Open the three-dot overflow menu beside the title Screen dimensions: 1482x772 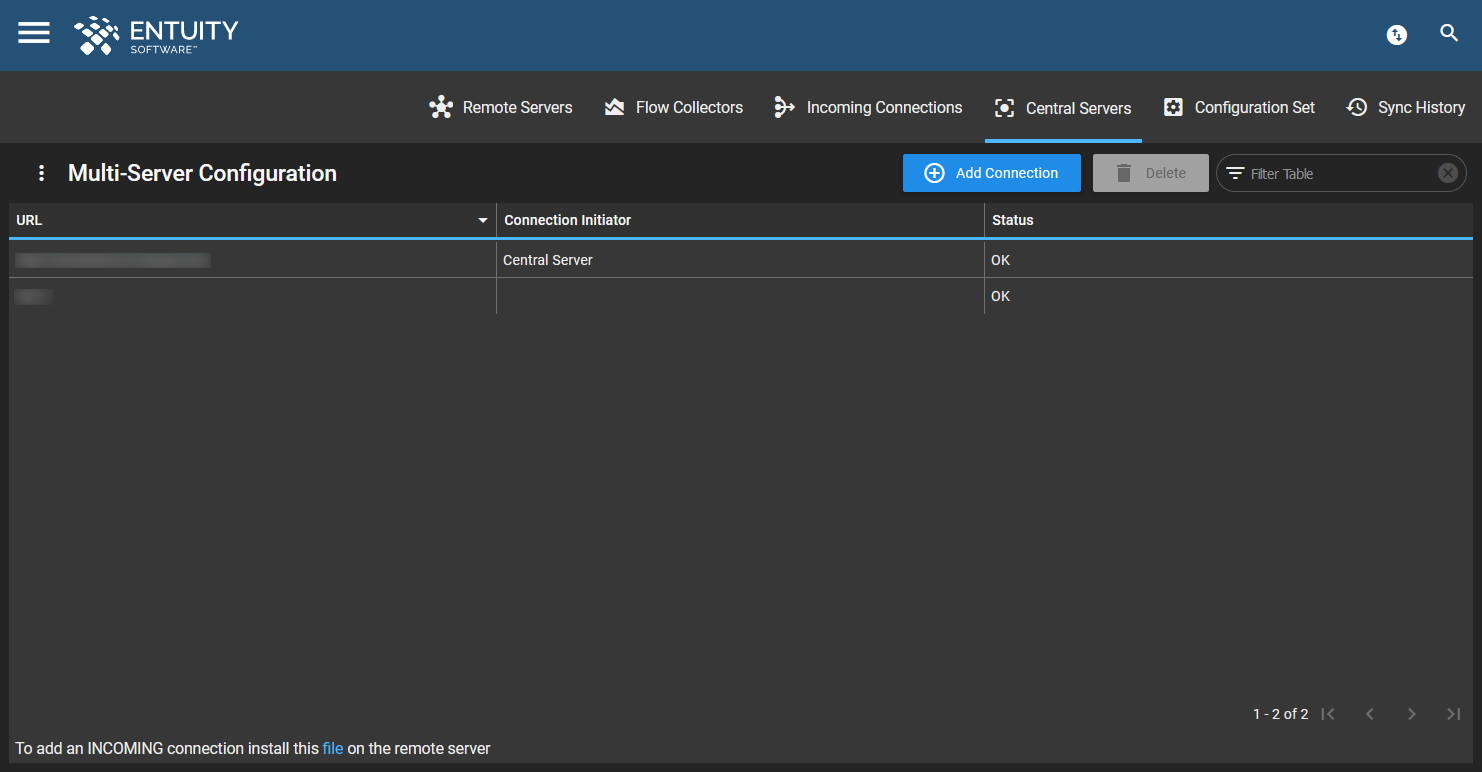[x=41, y=173]
